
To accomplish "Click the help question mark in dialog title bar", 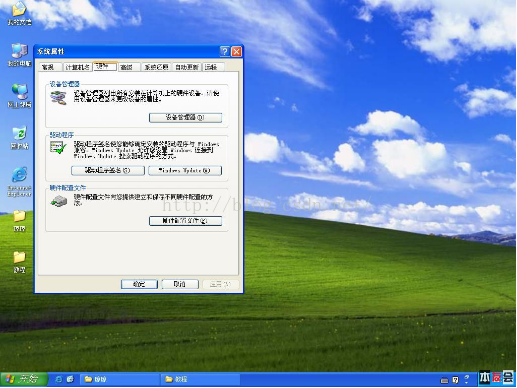I will [x=225, y=51].
